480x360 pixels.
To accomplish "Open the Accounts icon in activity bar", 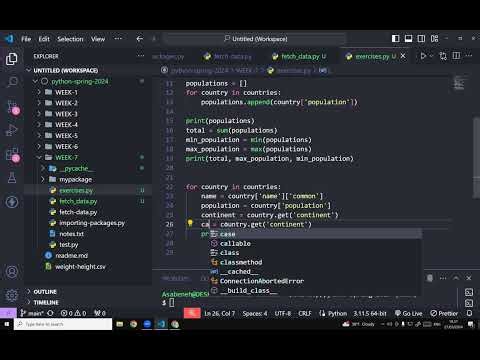I will coord(12,272).
